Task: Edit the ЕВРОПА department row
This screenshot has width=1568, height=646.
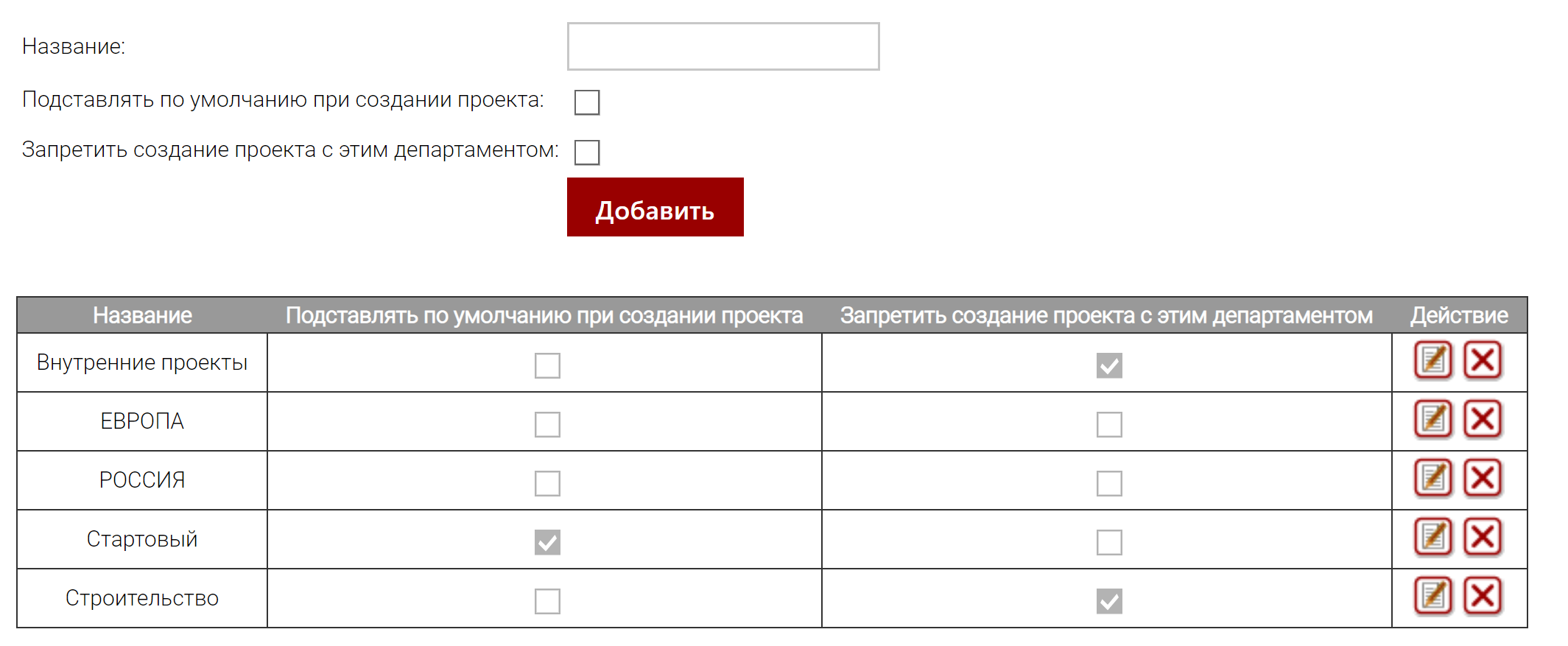Action: tap(1432, 419)
